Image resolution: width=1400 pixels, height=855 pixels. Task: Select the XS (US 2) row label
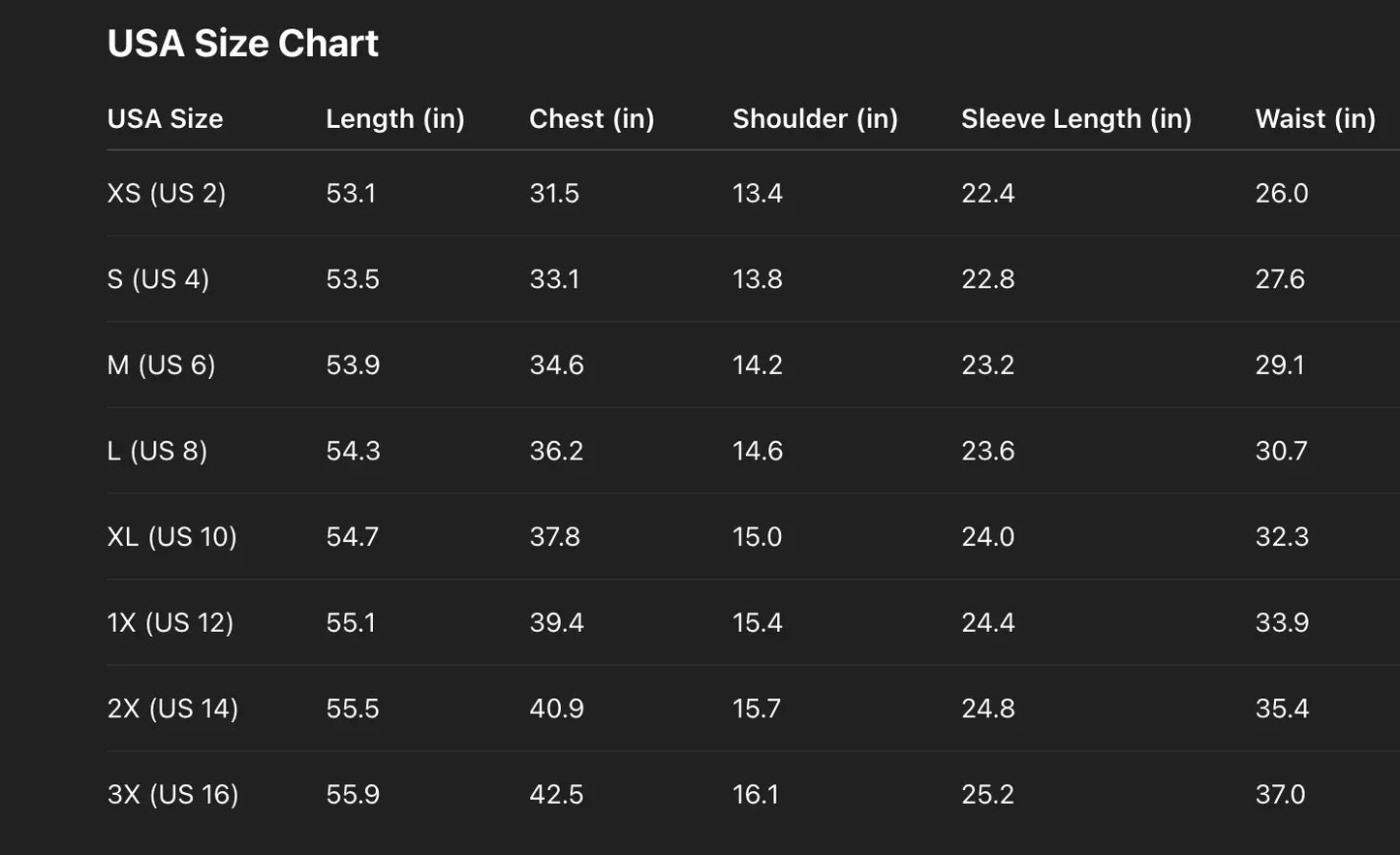(x=166, y=194)
